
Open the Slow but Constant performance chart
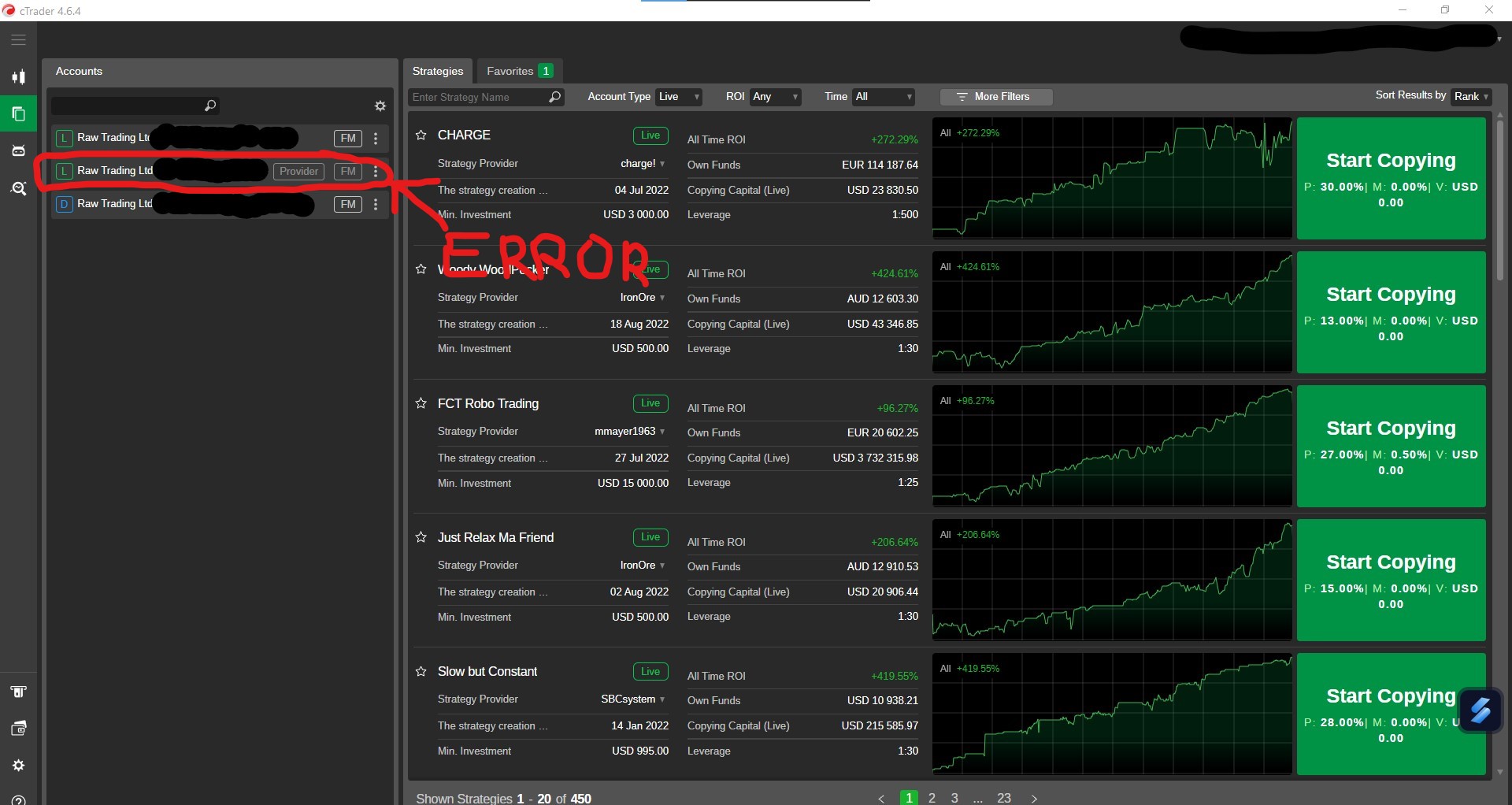point(1112,714)
